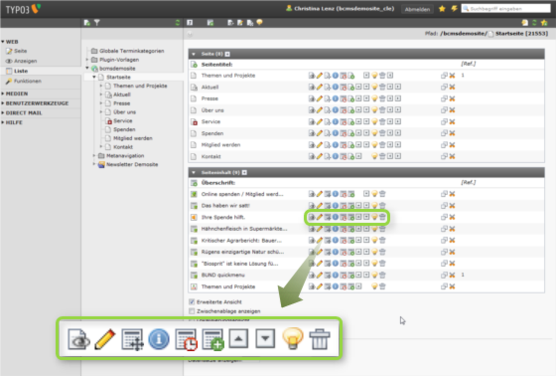Open Service page in the tree
Image resolution: width=556 pixels, height=376 pixels.
[x=123, y=121]
